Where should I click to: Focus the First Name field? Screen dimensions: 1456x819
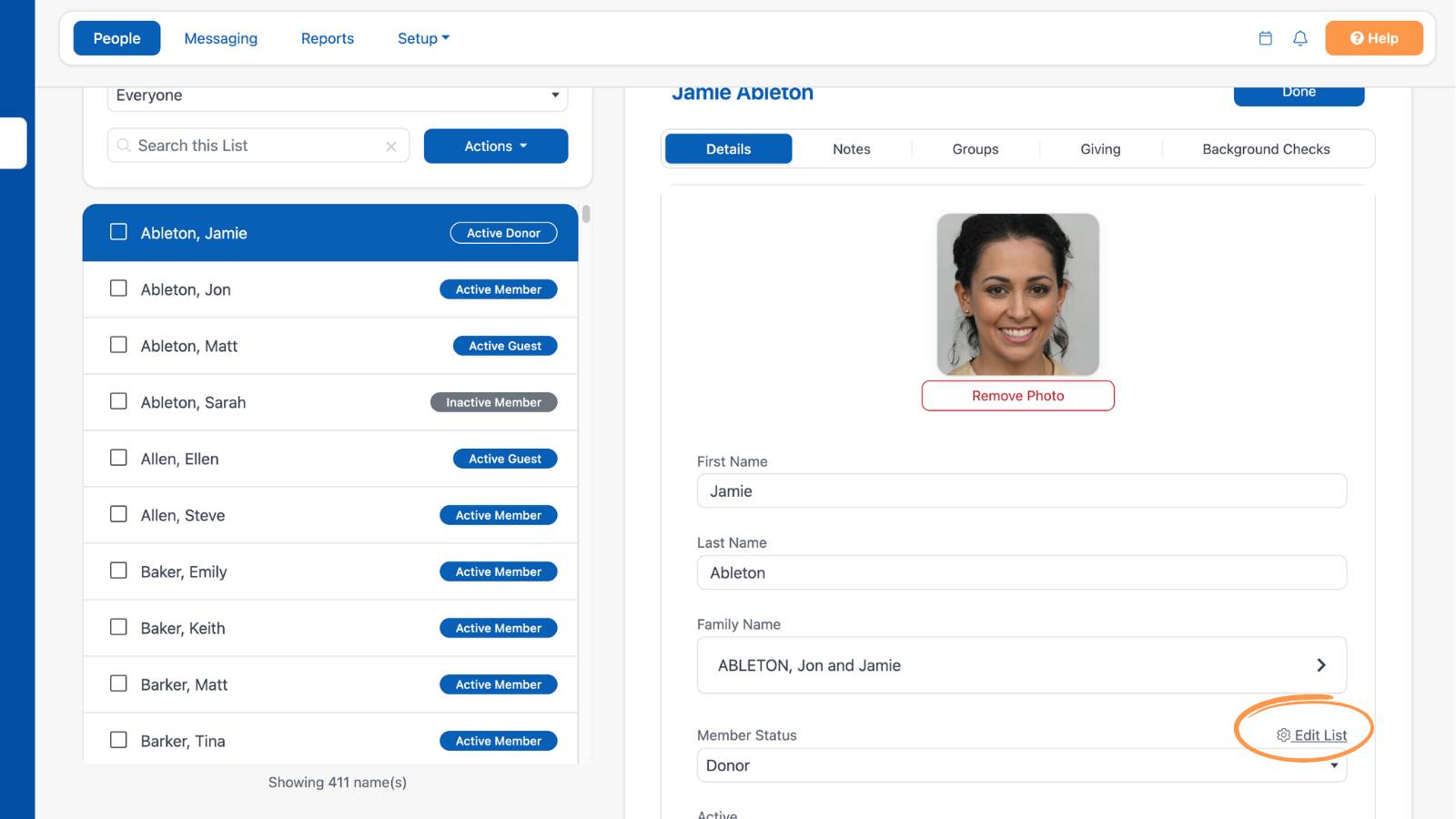(x=1022, y=491)
